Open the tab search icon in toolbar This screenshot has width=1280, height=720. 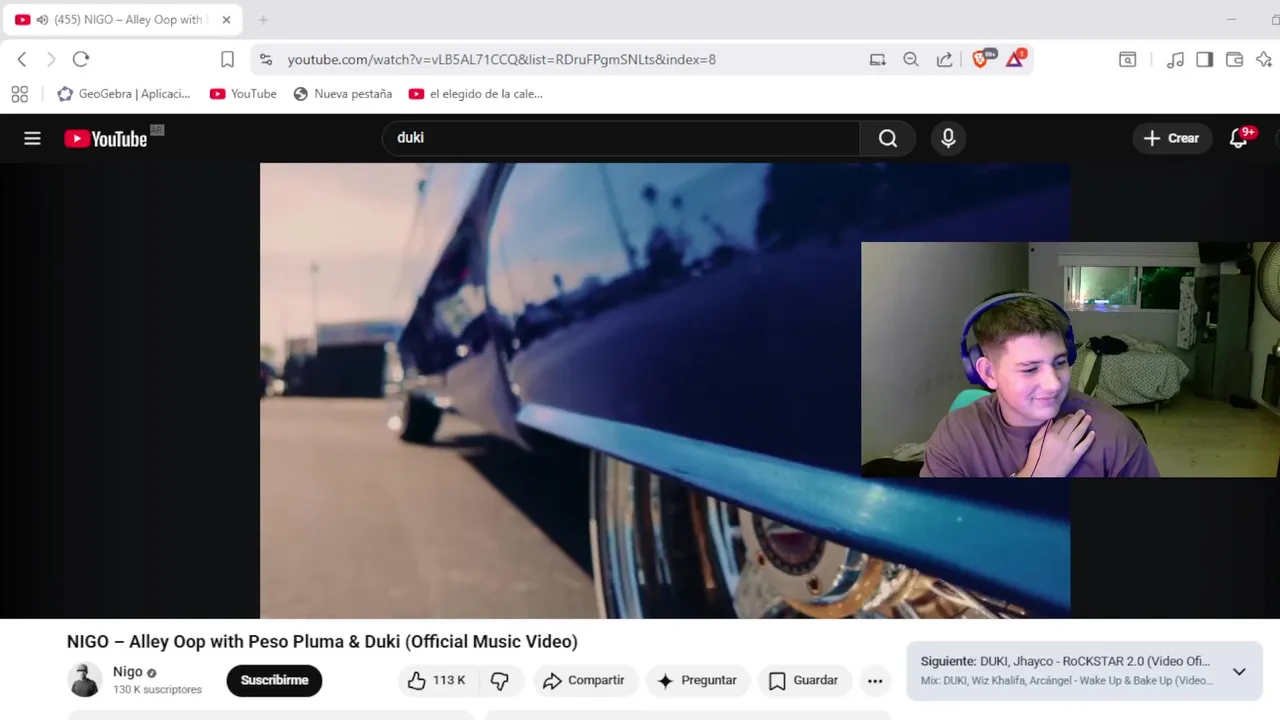click(1127, 59)
